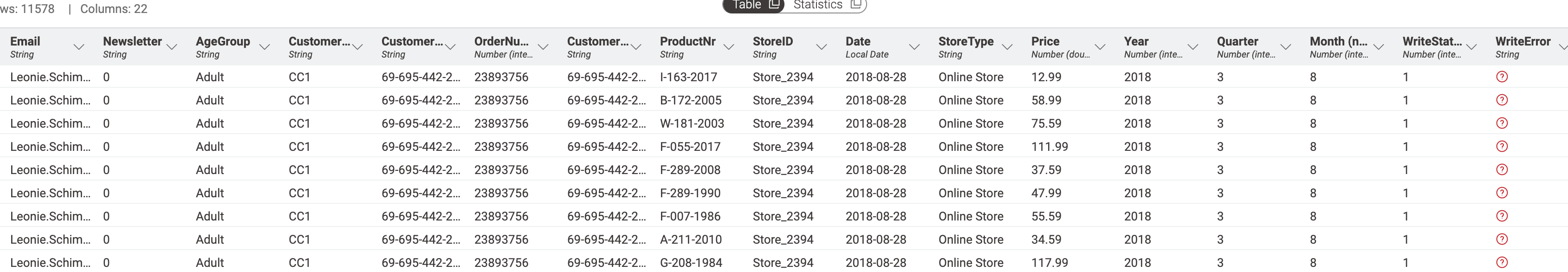Click the AgeGroup column header label

click(223, 41)
